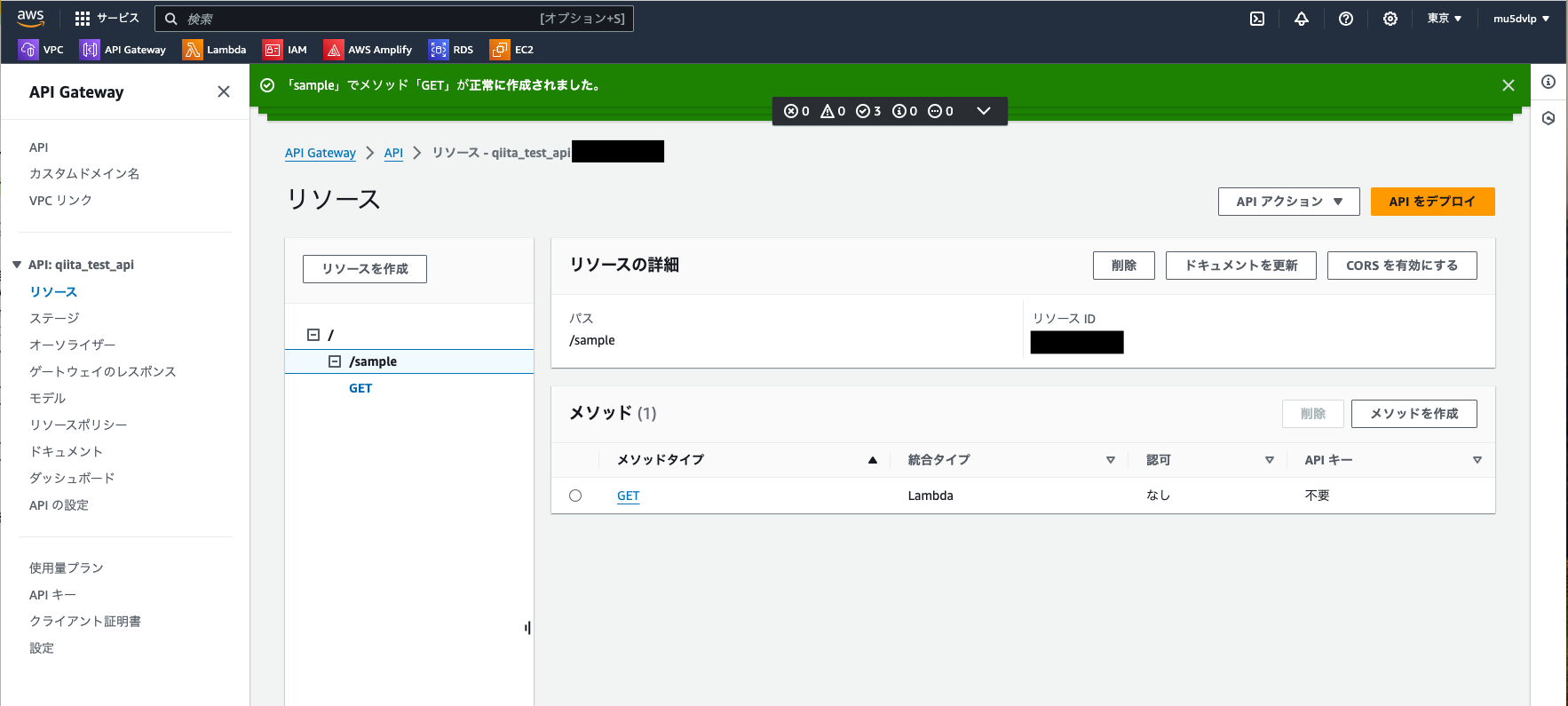Open the info panel icon on right edge
Image resolution: width=1568 pixels, height=706 pixels.
pyautogui.click(x=1548, y=82)
